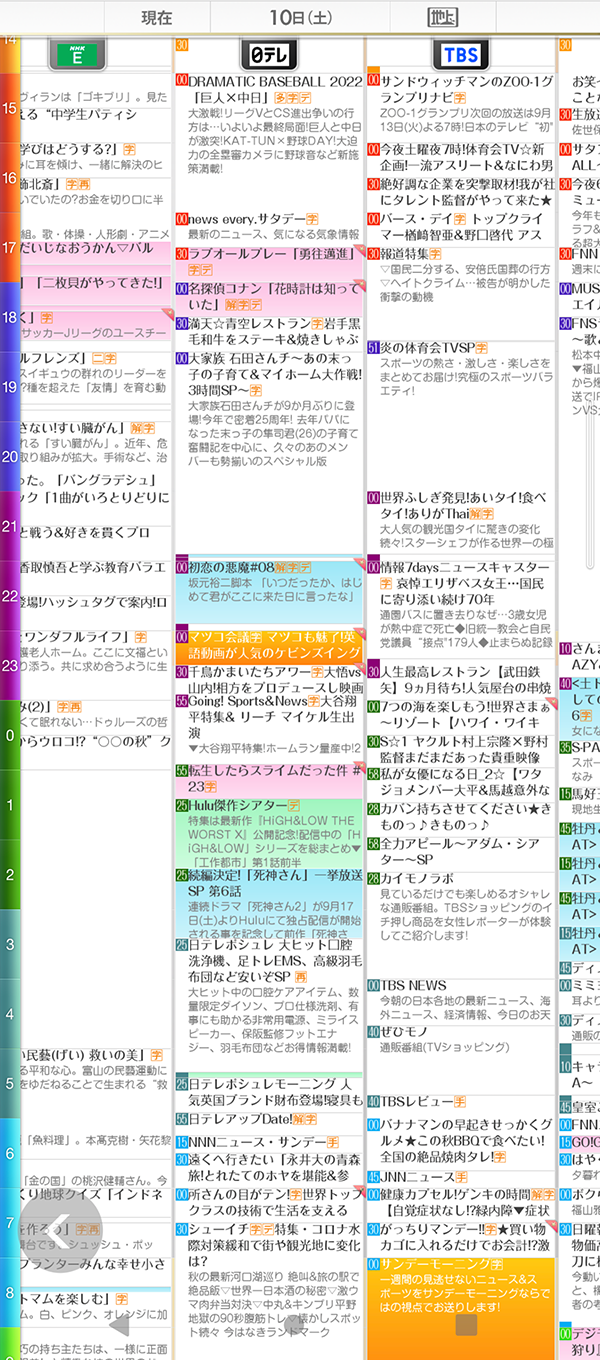Viewport: 600px width, 1360px height.
Task: Open 日テレポシュレ 大ヒット口腔洗浄機 listing
Action: tap(268, 1003)
